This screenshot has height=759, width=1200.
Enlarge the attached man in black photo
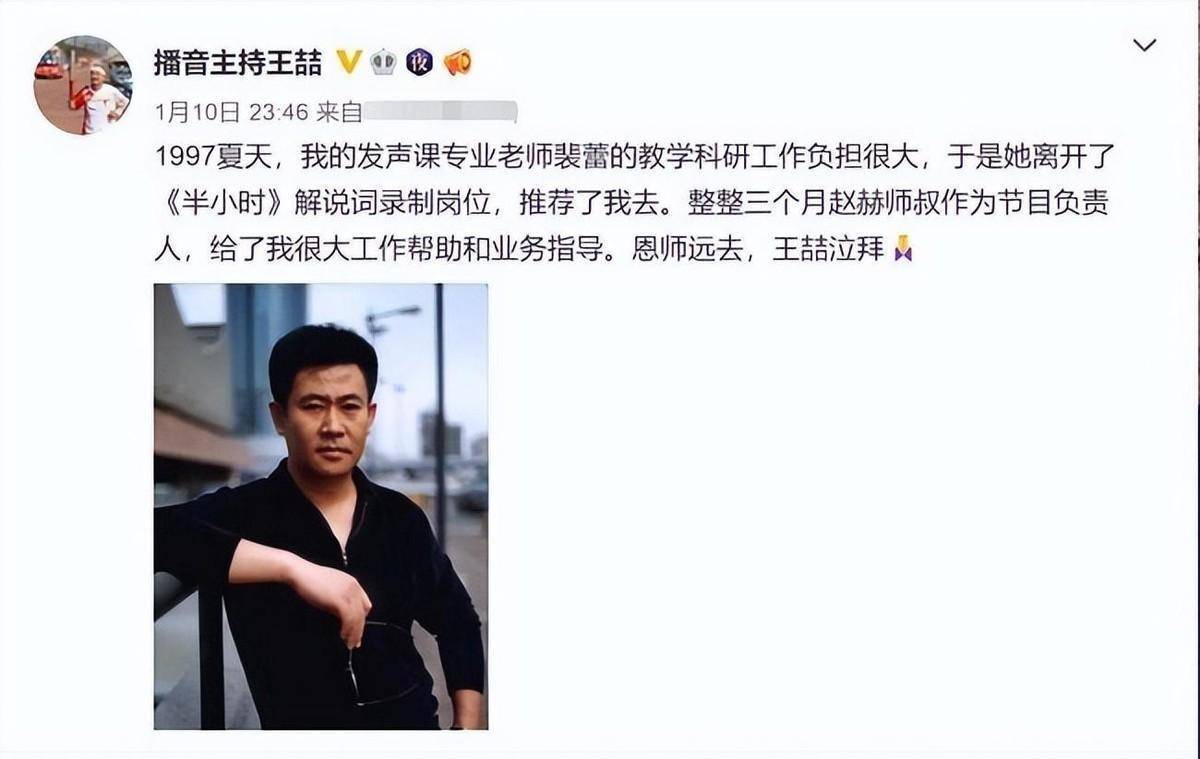point(321,506)
